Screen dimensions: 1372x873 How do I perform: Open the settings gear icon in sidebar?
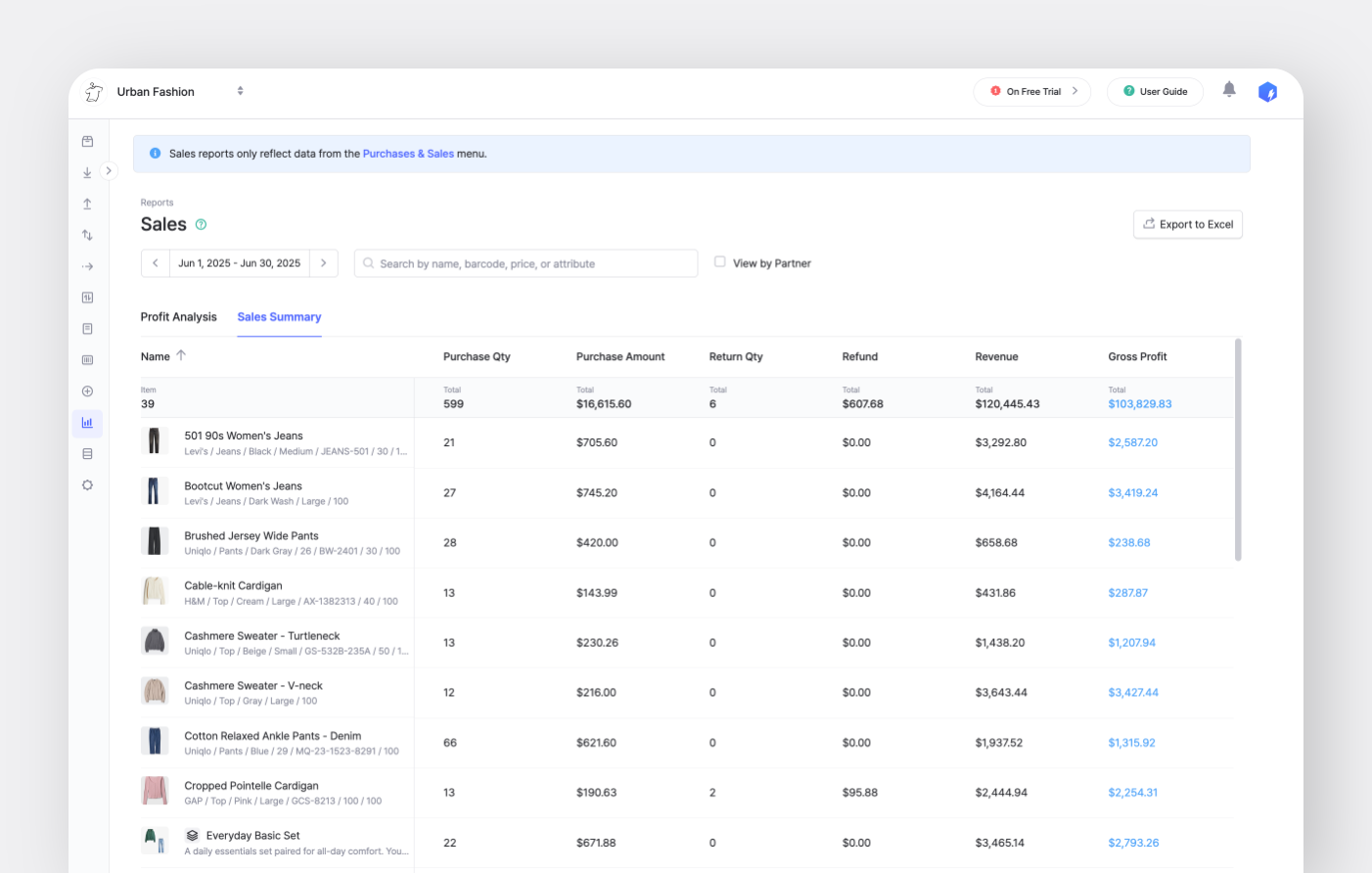pyautogui.click(x=87, y=485)
